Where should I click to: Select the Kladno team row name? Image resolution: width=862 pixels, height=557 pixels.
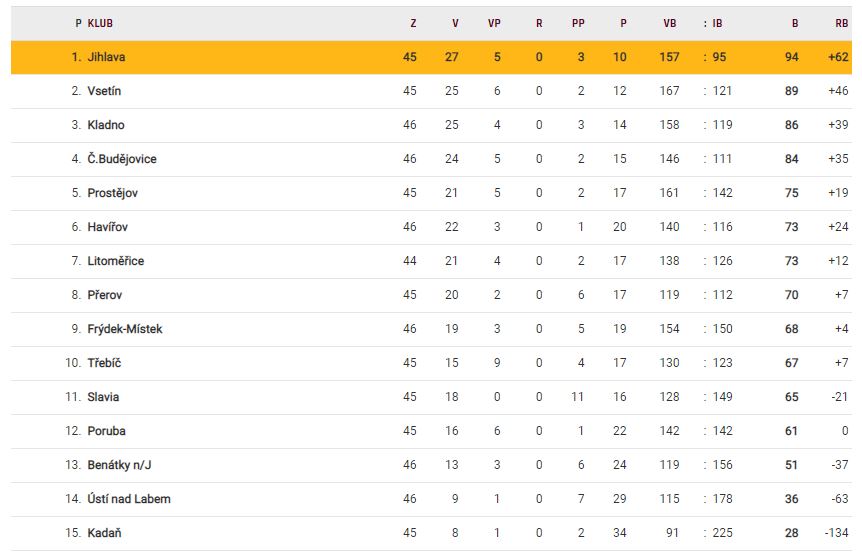click(106, 125)
